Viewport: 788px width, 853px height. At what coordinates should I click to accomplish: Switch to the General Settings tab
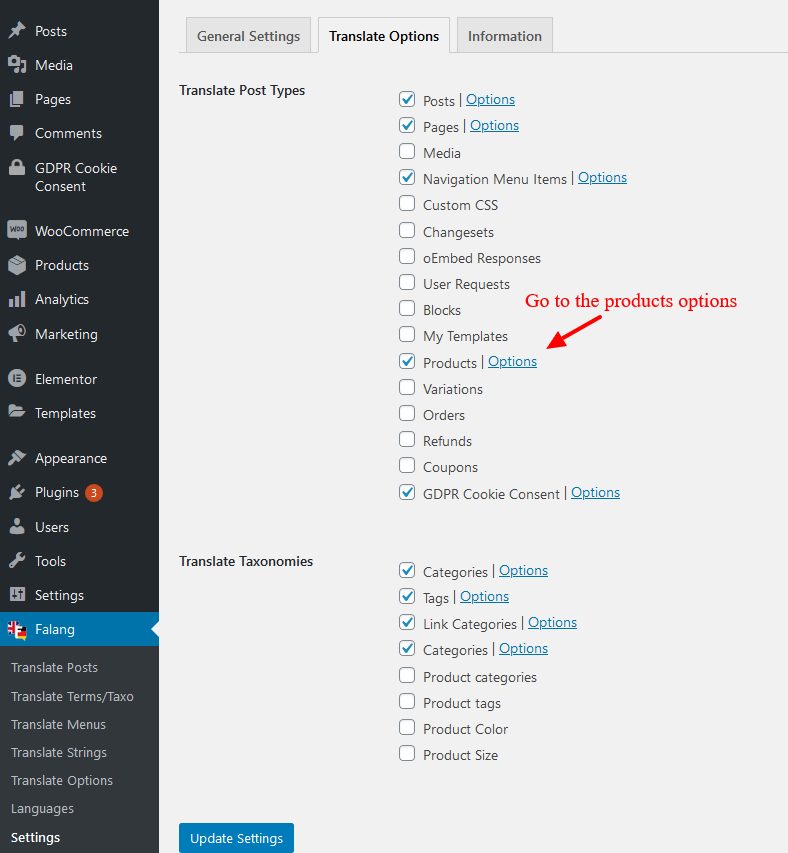click(x=249, y=36)
